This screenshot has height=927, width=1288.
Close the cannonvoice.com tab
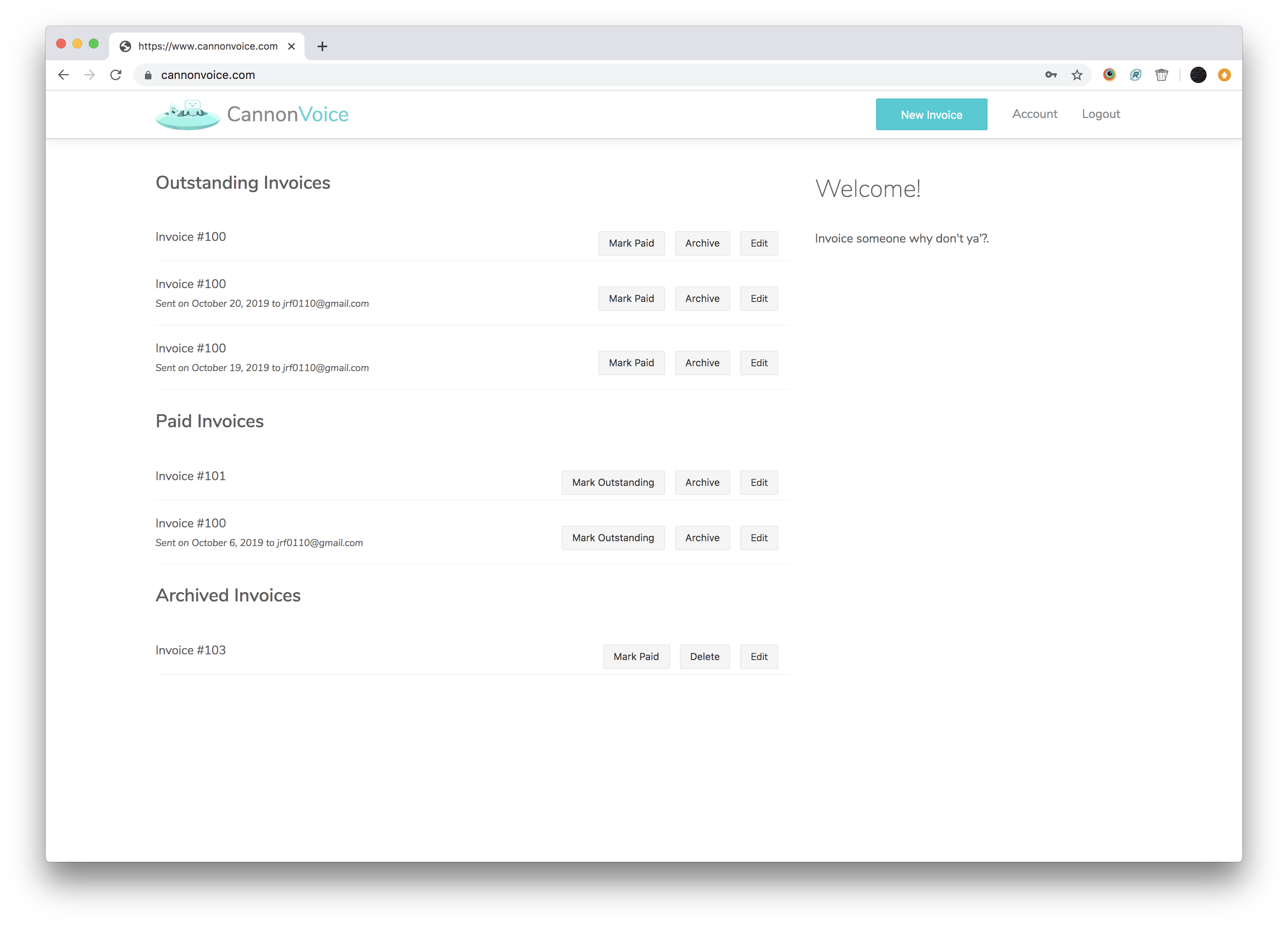pos(291,46)
